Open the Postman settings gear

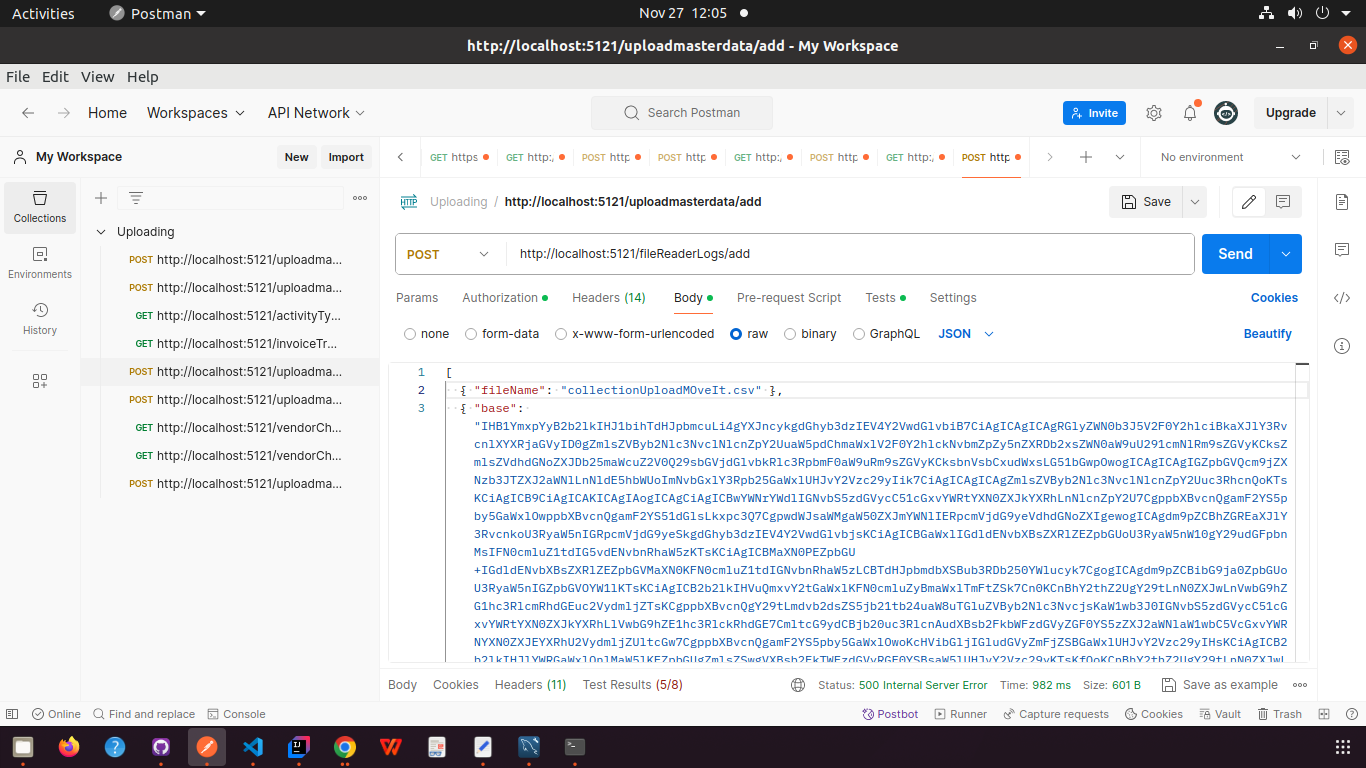click(x=1154, y=113)
